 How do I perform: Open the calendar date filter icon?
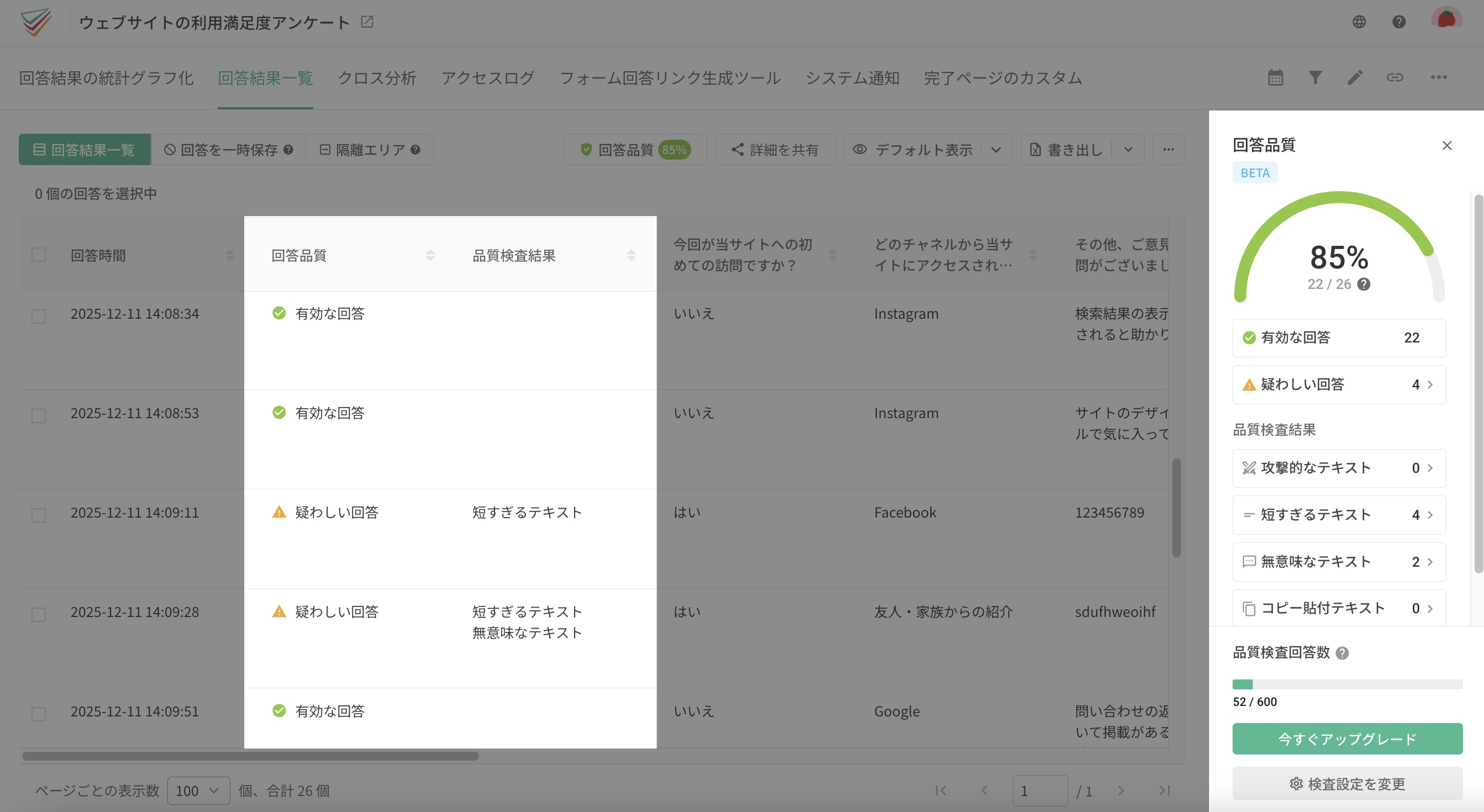1276,77
